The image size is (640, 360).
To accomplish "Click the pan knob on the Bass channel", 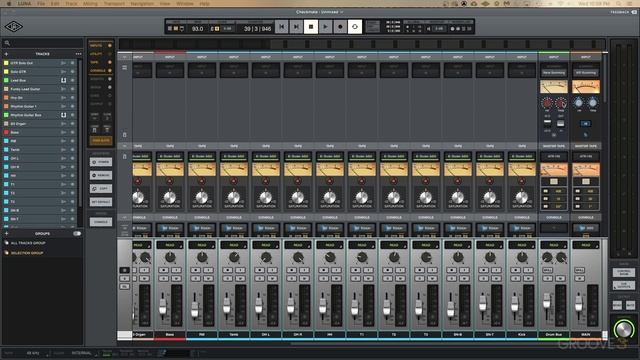I will (170, 257).
